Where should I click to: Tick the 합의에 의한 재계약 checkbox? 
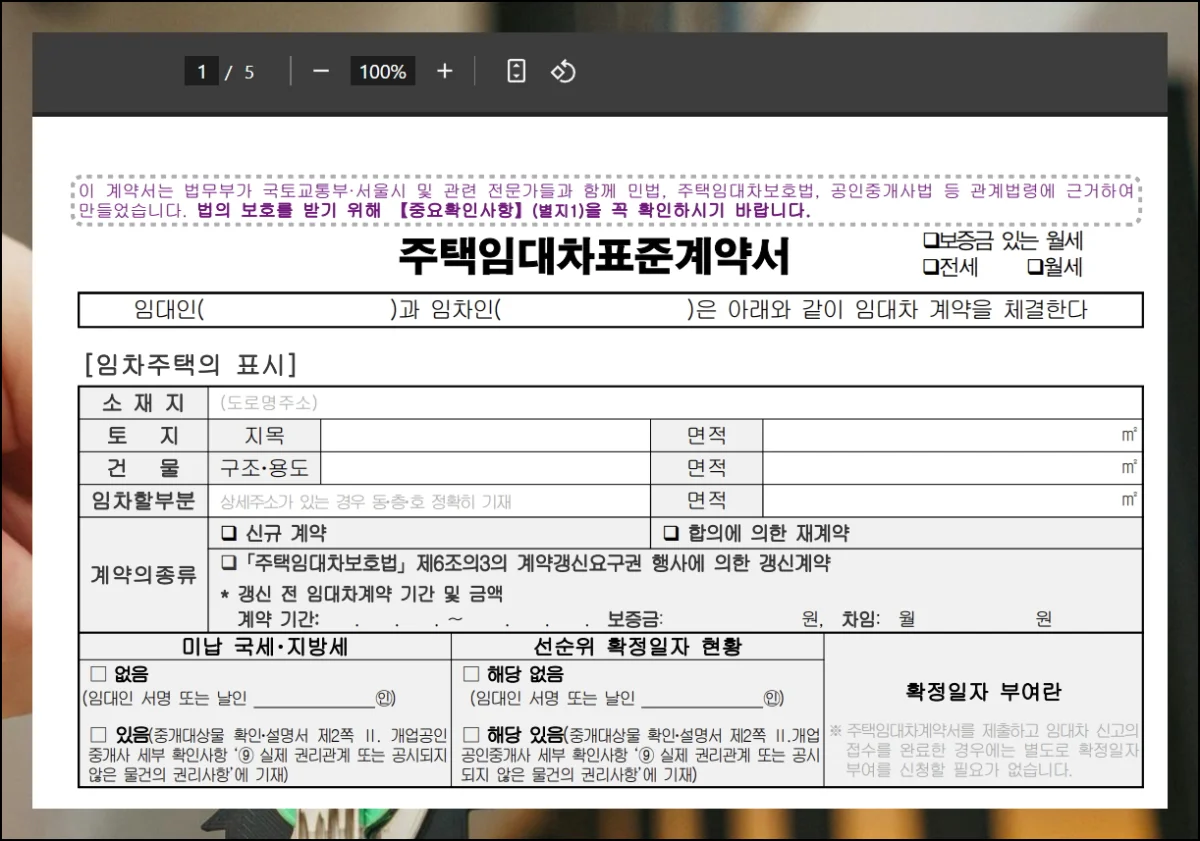pyautogui.click(x=671, y=534)
